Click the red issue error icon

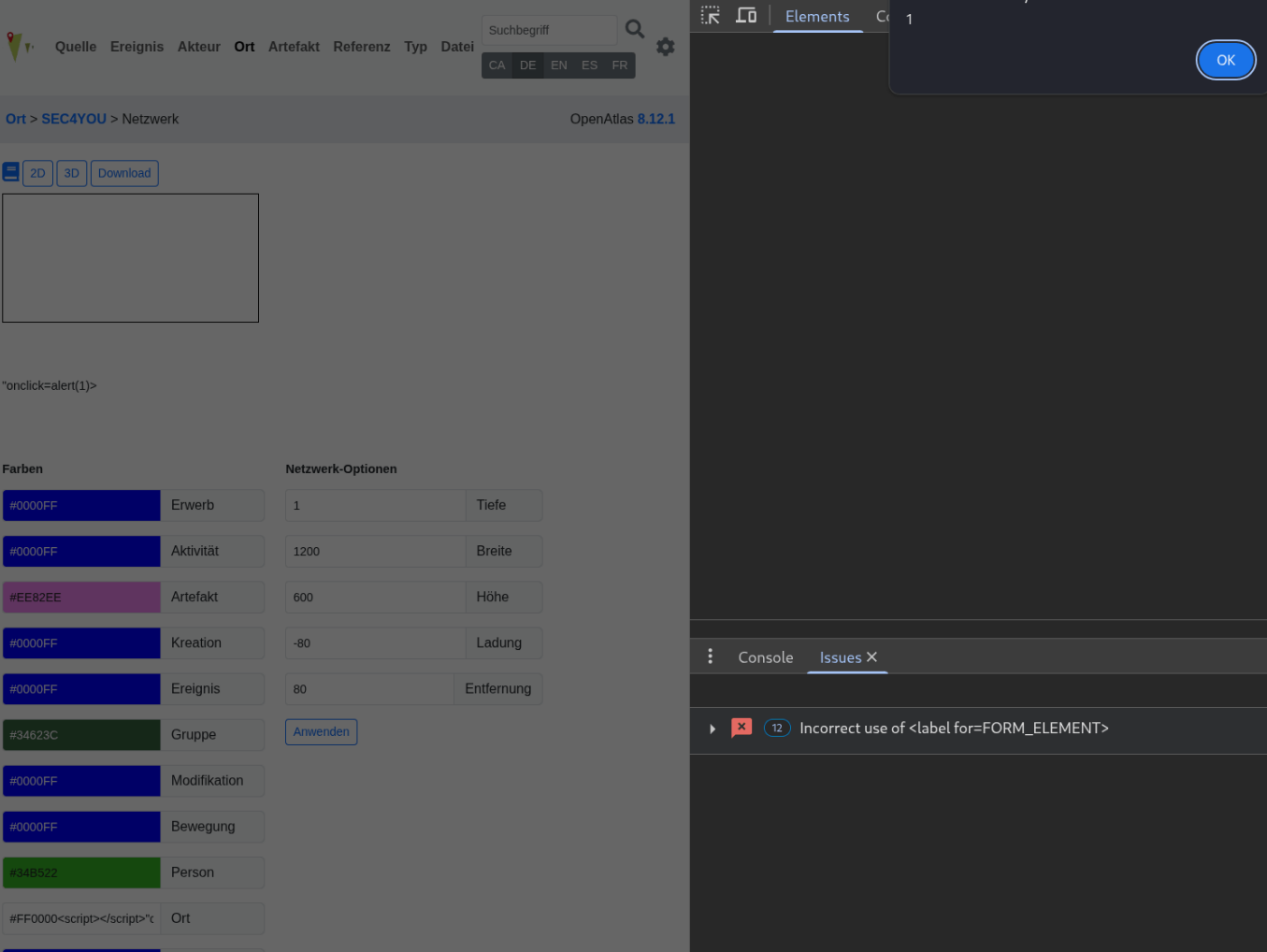741,728
